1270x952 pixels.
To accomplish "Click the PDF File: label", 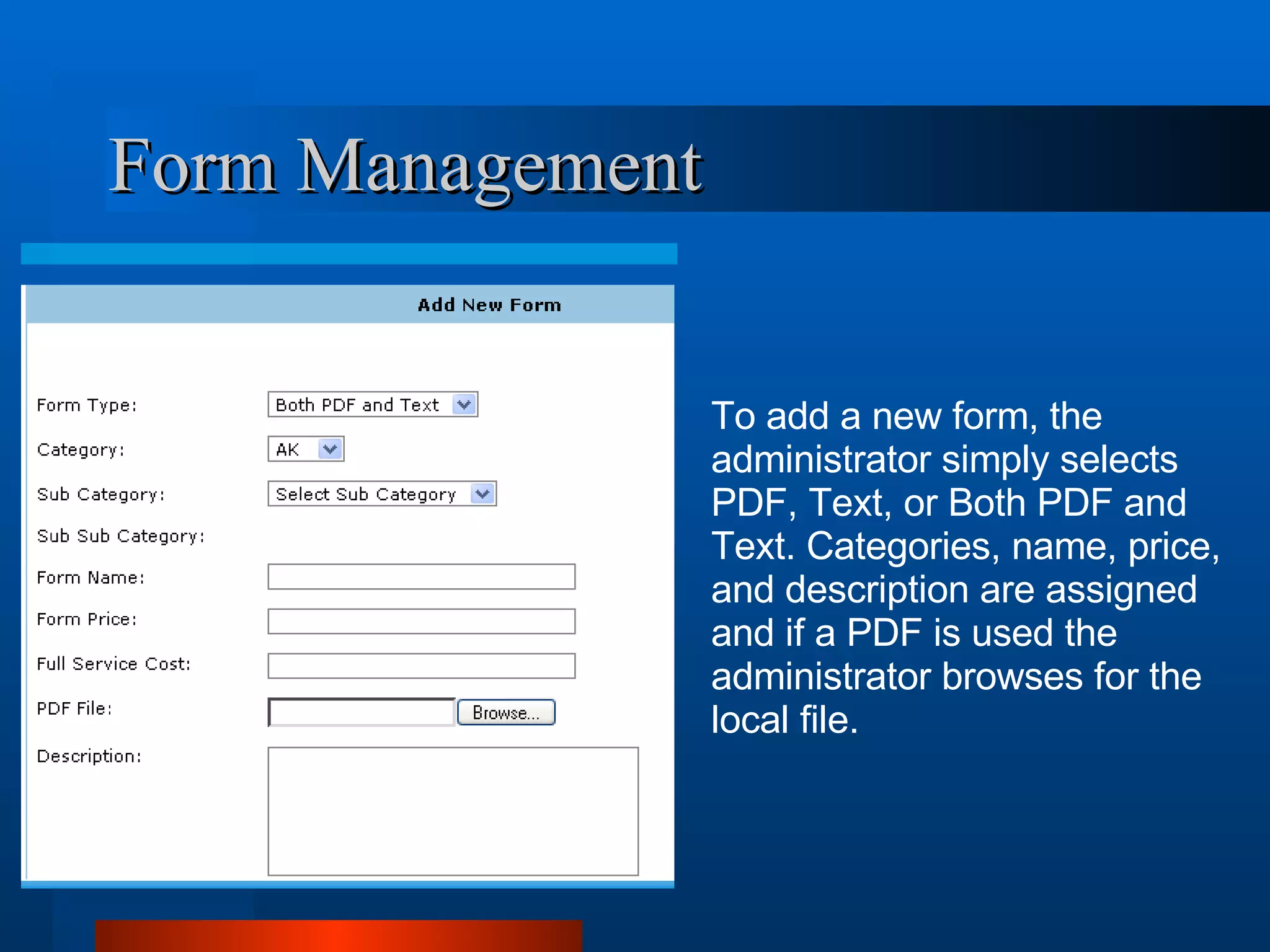I will [74, 708].
